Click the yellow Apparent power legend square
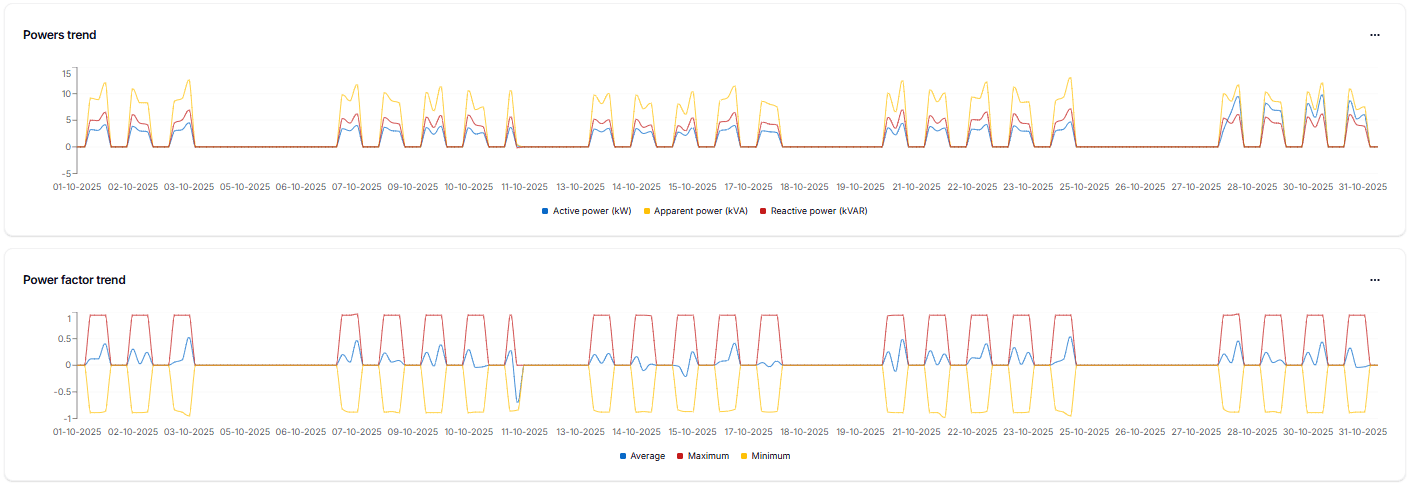 [646, 211]
